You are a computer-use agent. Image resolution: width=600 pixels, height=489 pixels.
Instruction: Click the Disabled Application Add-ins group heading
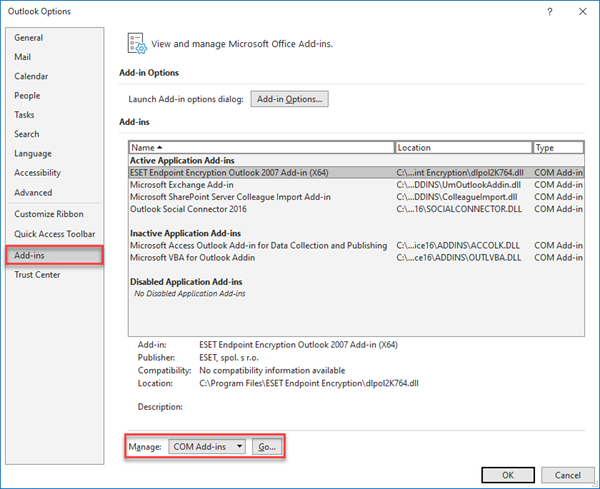point(186,282)
